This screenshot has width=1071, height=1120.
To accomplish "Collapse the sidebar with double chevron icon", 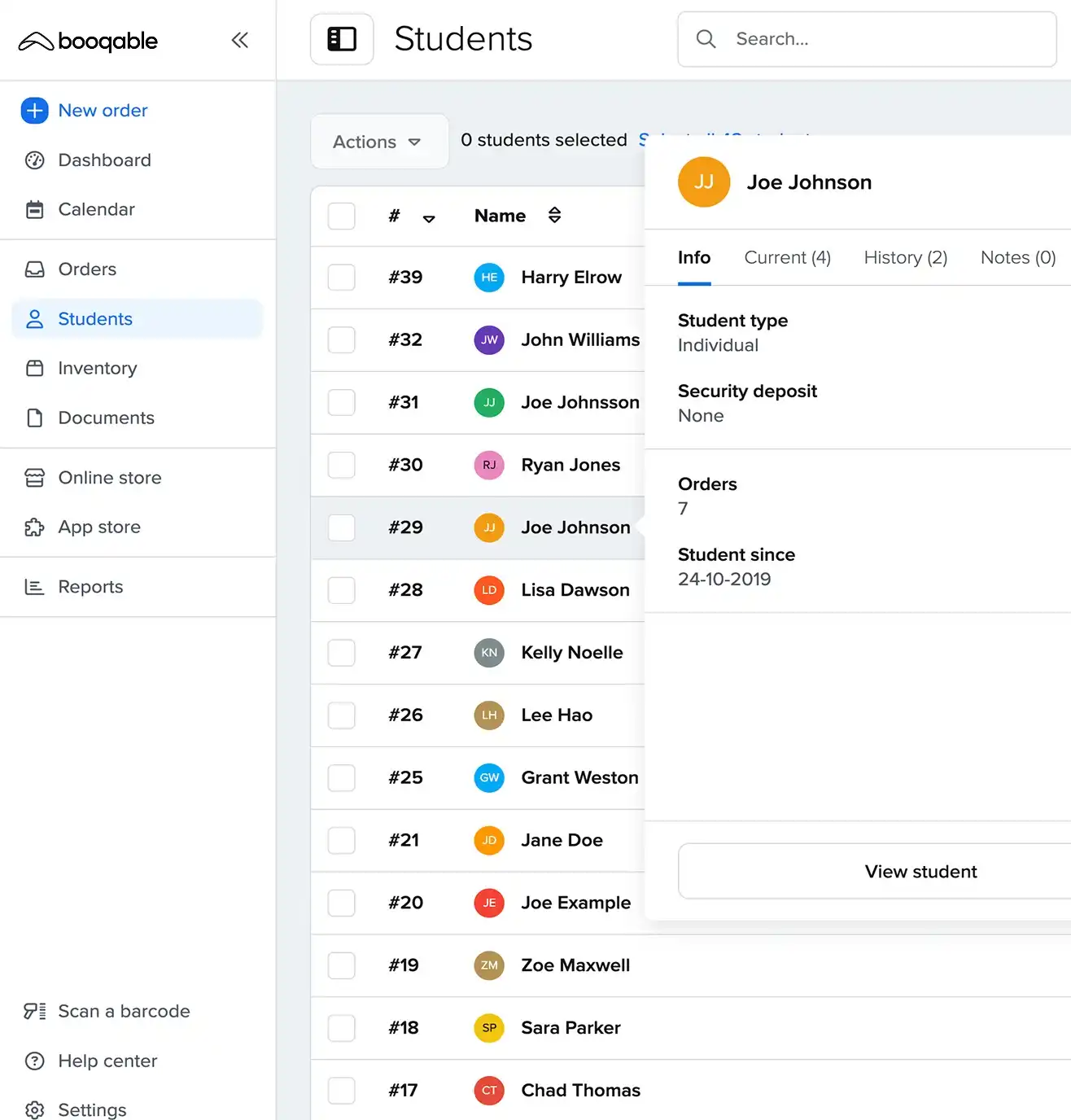I will [x=239, y=40].
